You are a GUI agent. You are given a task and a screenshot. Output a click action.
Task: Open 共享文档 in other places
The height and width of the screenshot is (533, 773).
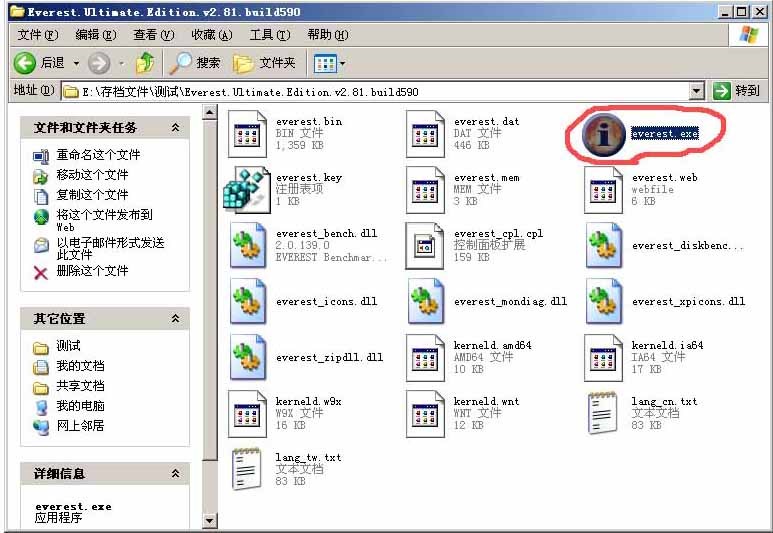tap(80, 386)
